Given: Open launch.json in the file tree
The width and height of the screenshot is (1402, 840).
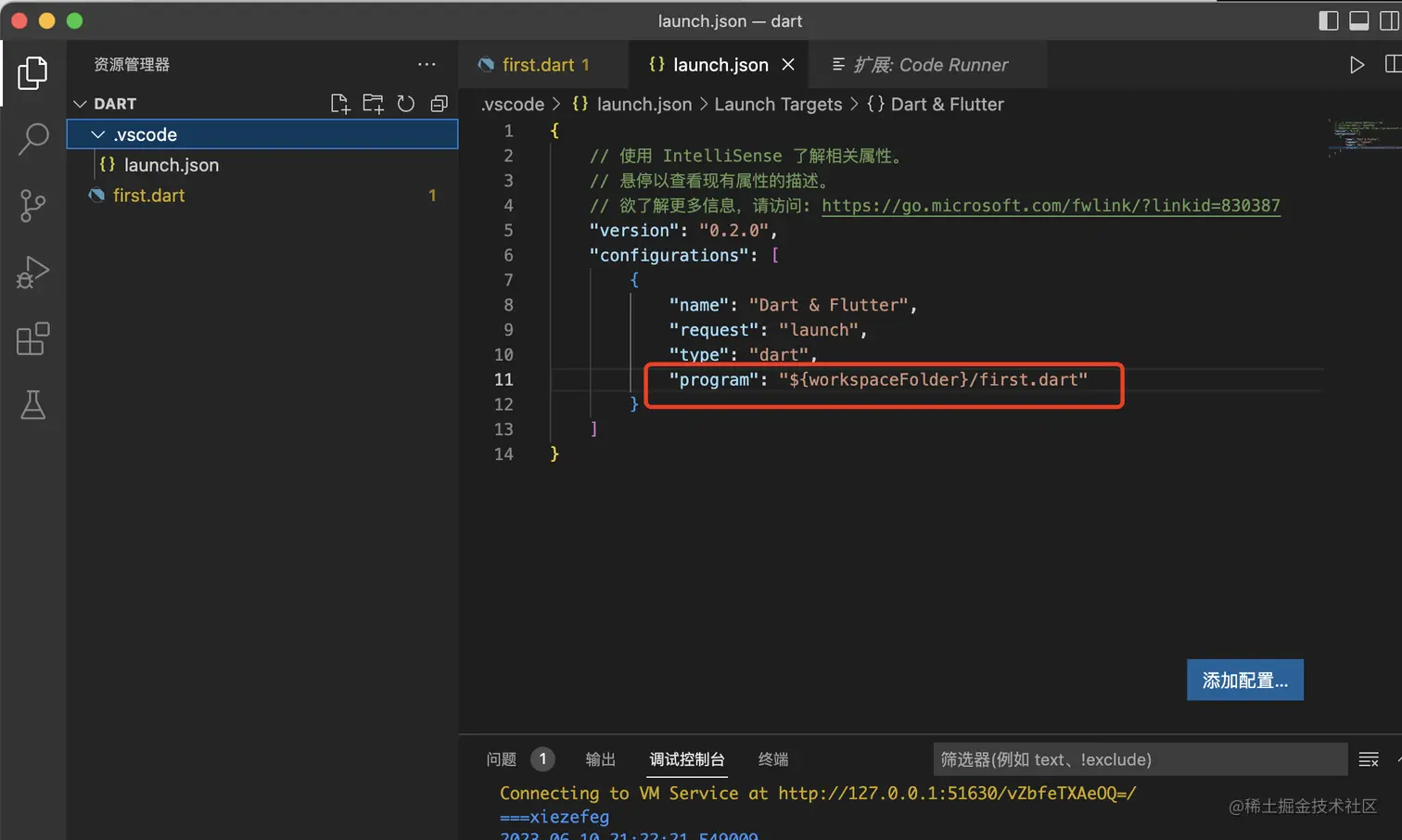Looking at the screenshot, I should pyautogui.click(x=262, y=165).
